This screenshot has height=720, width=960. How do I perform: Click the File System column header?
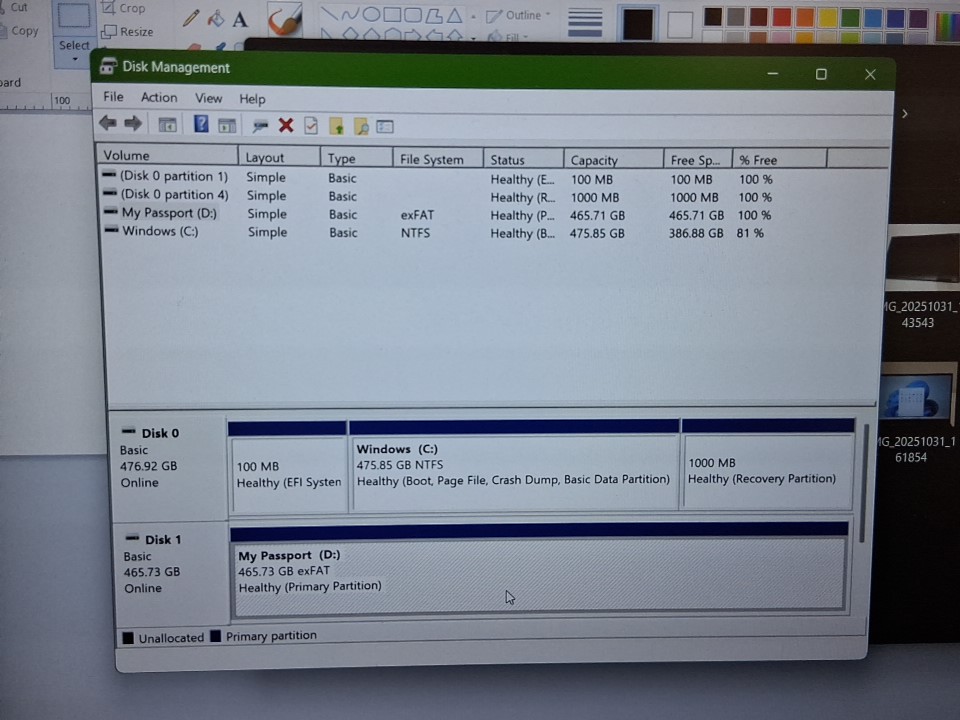click(431, 160)
